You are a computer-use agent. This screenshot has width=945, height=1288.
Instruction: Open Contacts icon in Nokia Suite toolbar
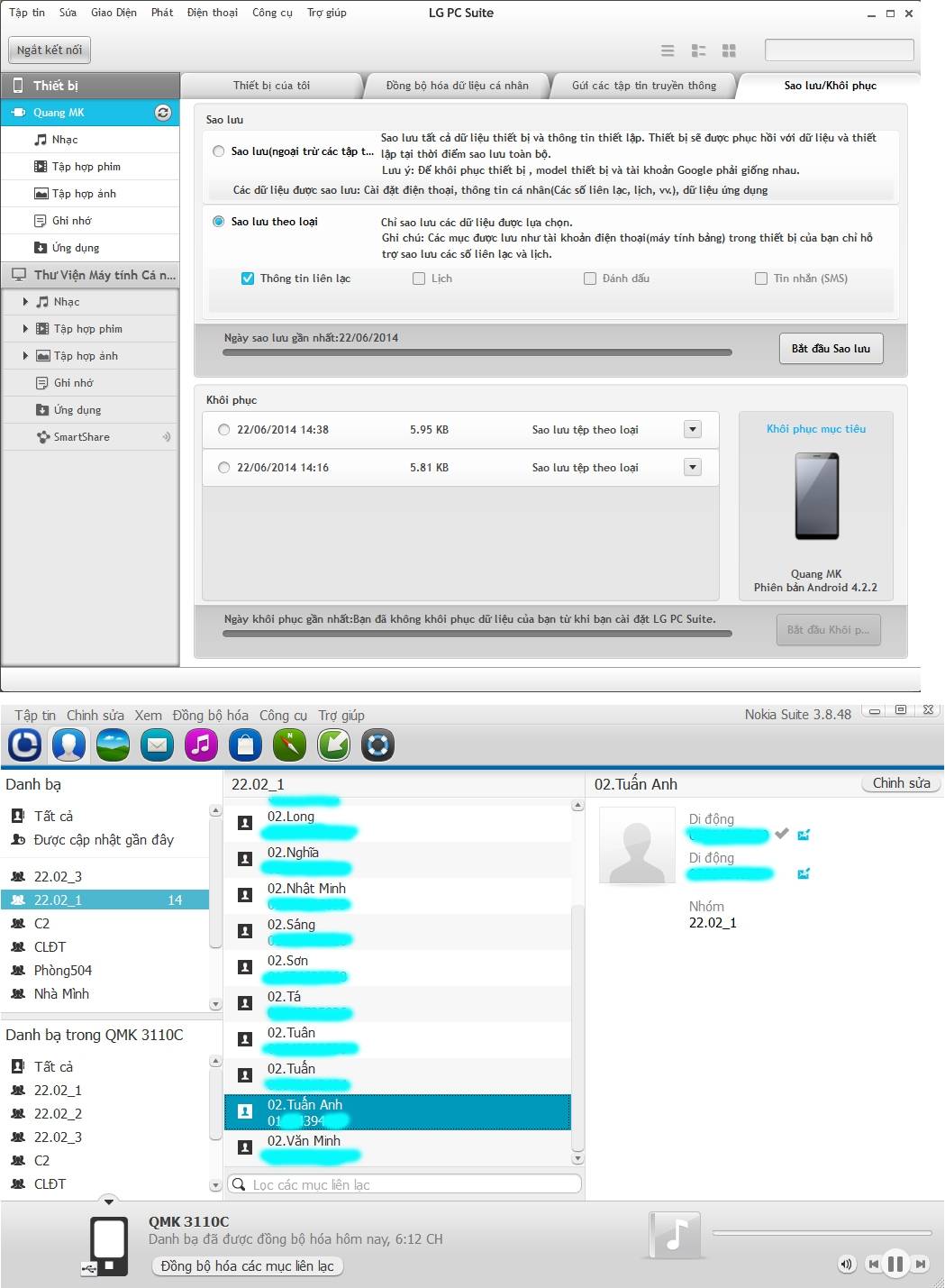coord(68,744)
